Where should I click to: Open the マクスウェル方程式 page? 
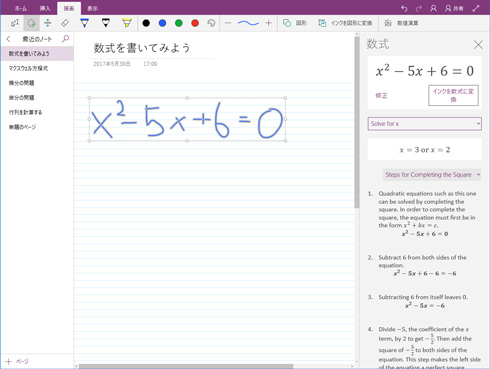(37, 68)
